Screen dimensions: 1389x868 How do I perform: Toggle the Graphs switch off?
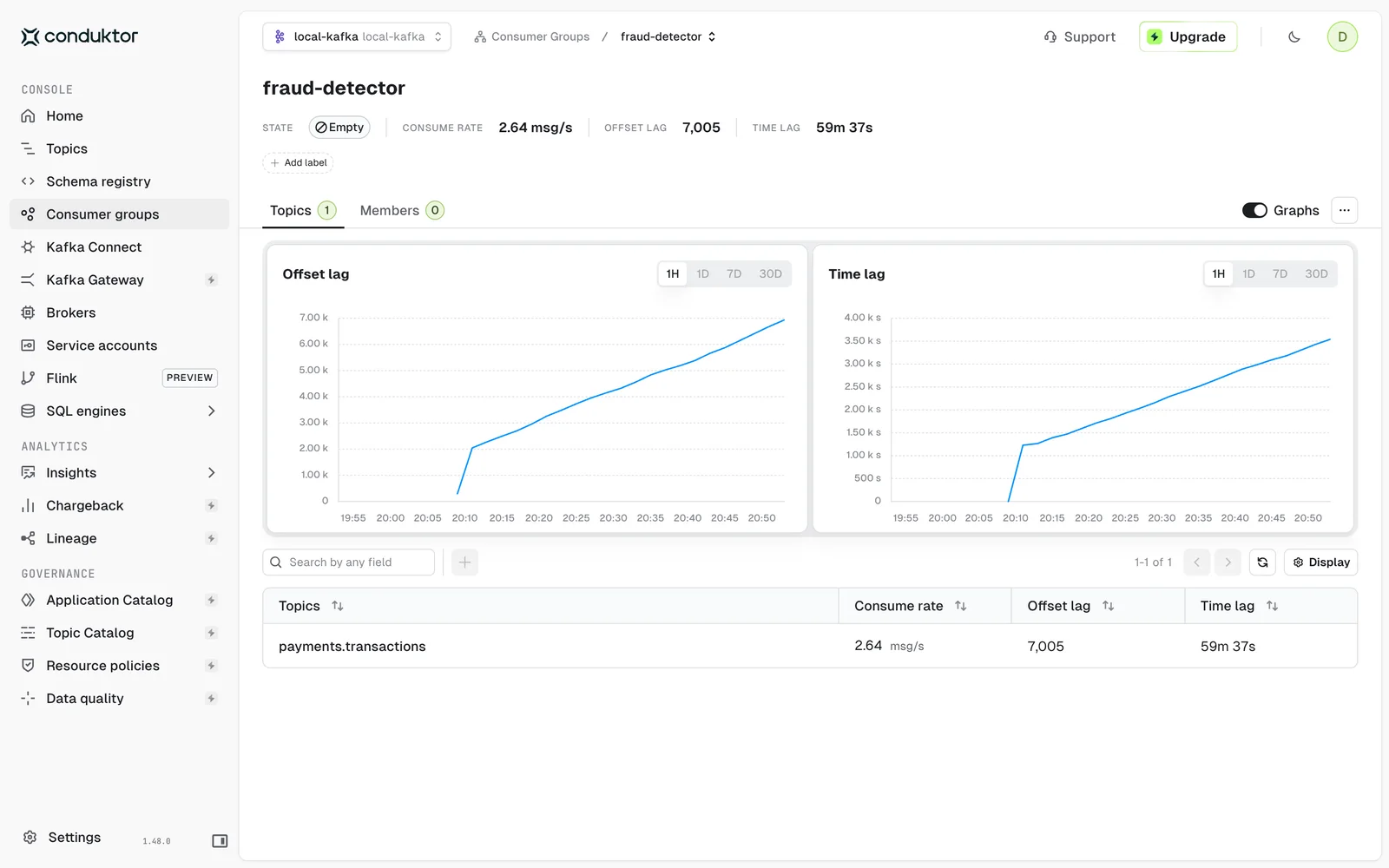point(1254,211)
